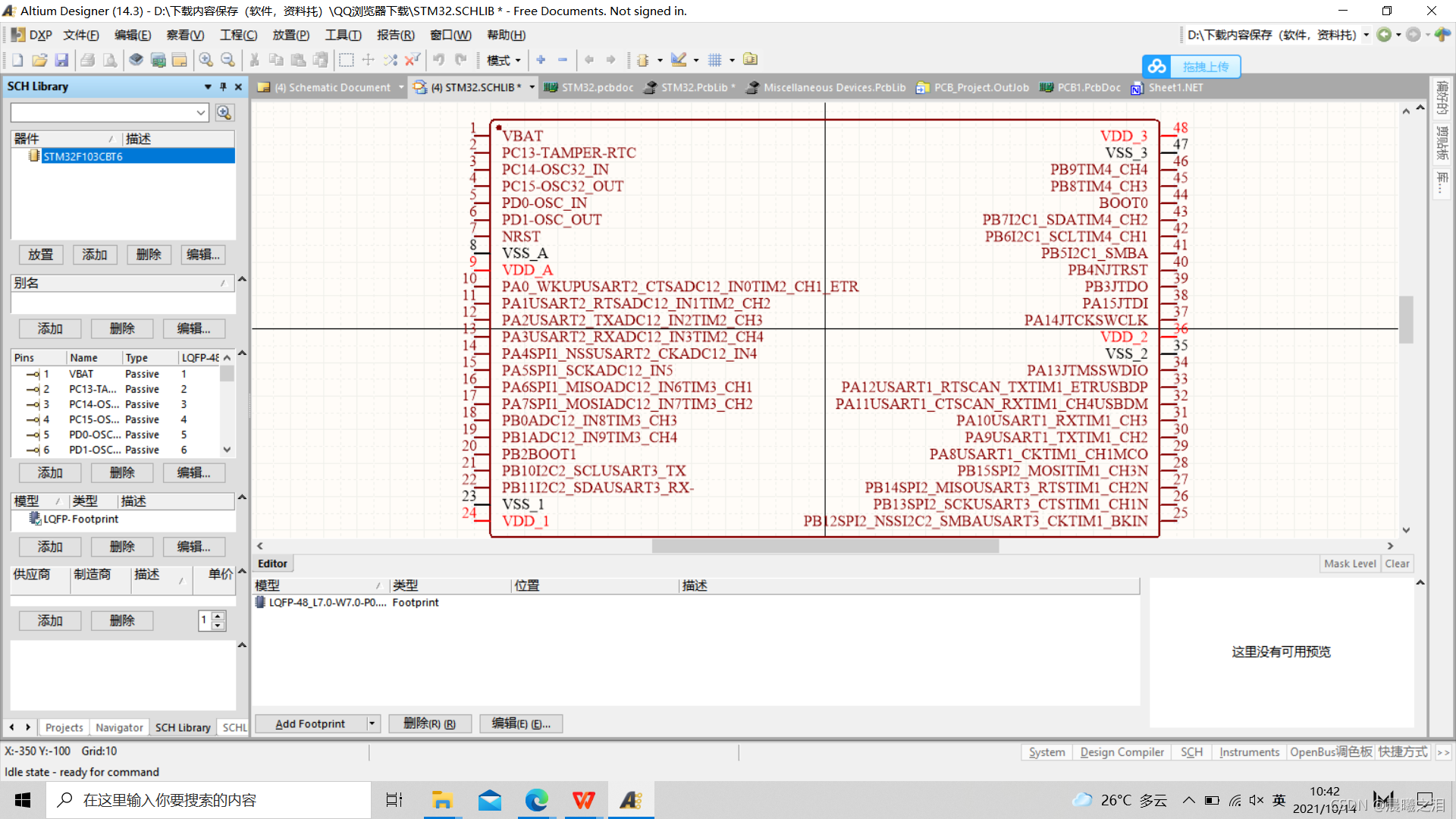Open the 工具(T) menu

click(x=343, y=35)
